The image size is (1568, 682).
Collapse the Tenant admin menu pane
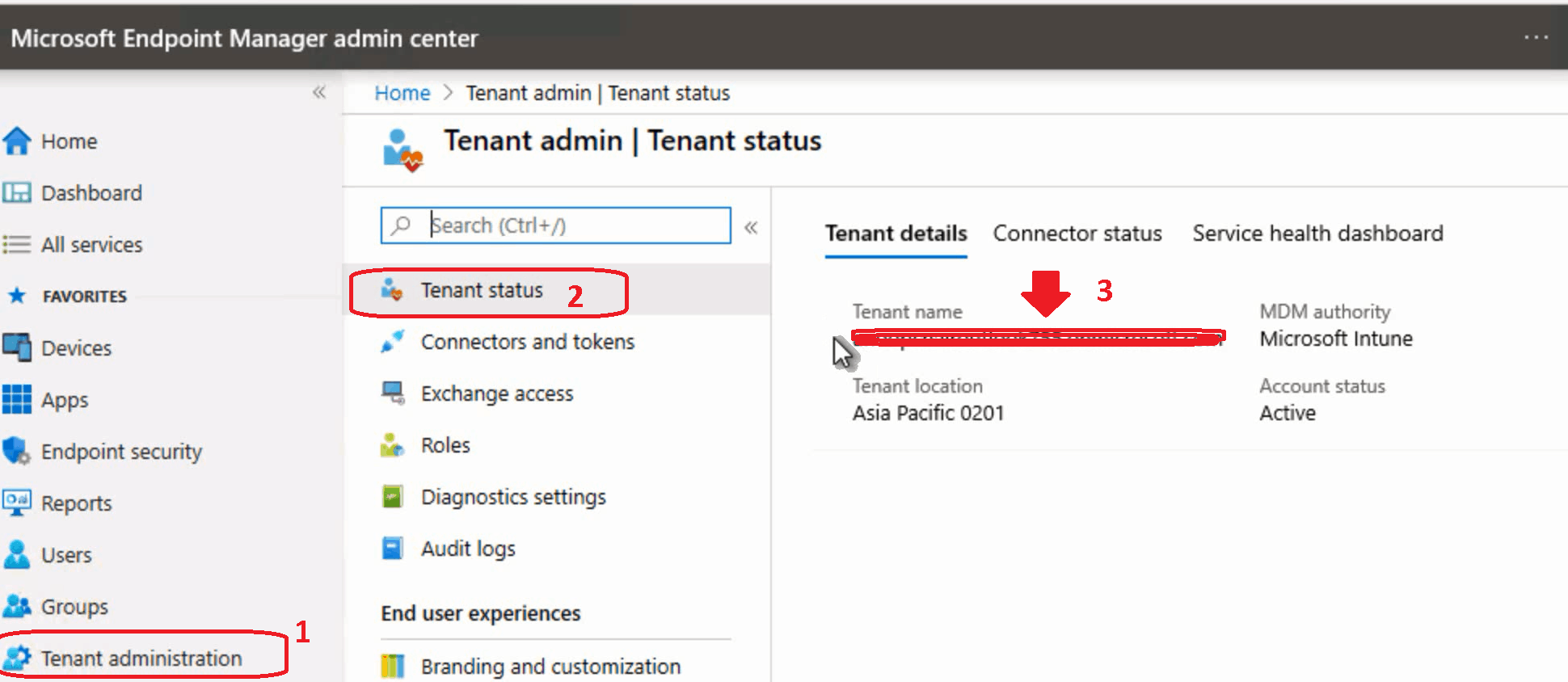[x=751, y=227]
